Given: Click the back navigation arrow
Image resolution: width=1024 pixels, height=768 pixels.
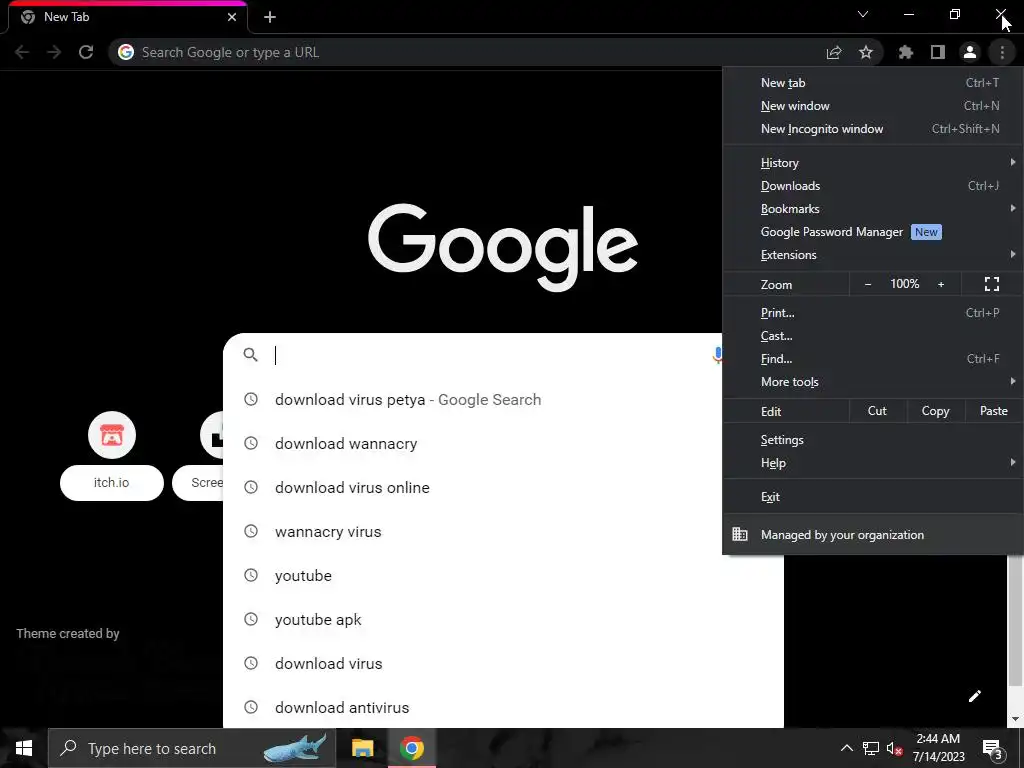Looking at the screenshot, I should click(x=22, y=52).
